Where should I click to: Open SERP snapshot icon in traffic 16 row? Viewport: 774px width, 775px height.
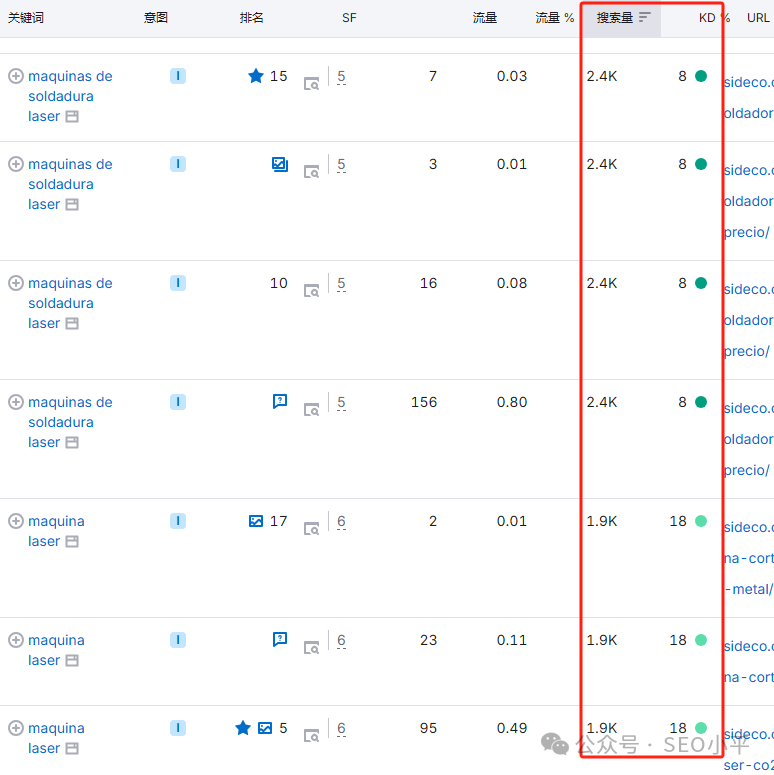click(x=311, y=291)
